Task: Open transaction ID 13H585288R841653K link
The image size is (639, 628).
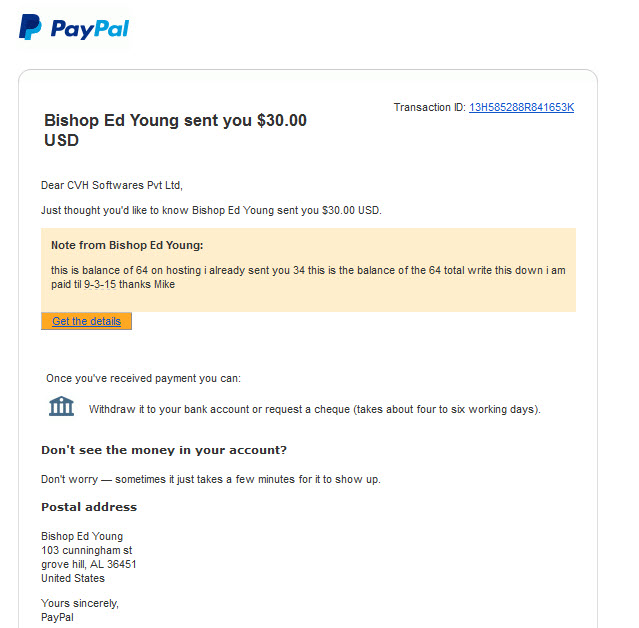Action: (x=521, y=107)
